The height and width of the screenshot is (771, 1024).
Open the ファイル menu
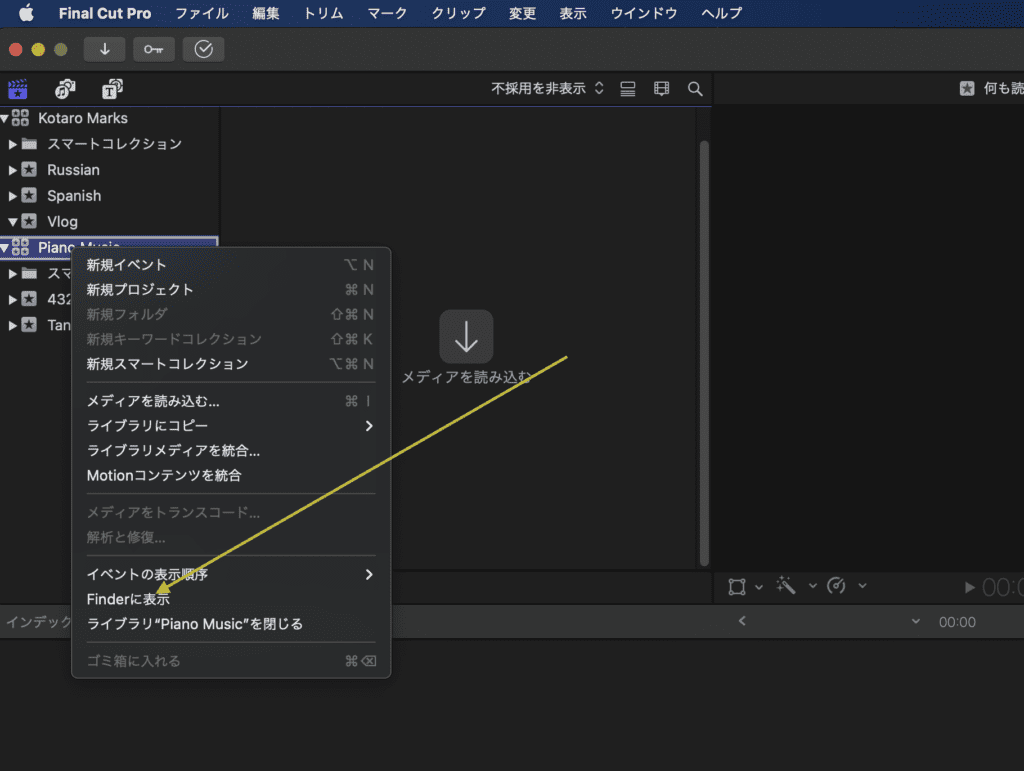(202, 13)
